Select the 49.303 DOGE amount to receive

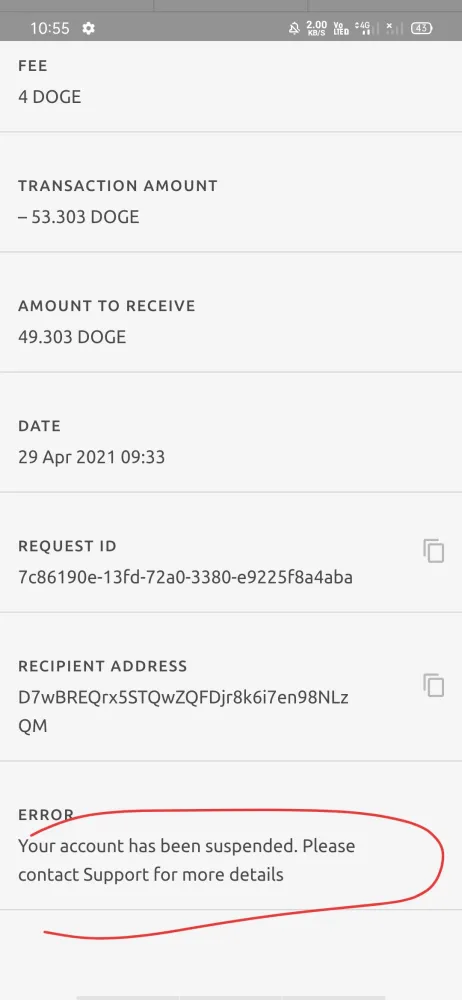[x=72, y=337]
